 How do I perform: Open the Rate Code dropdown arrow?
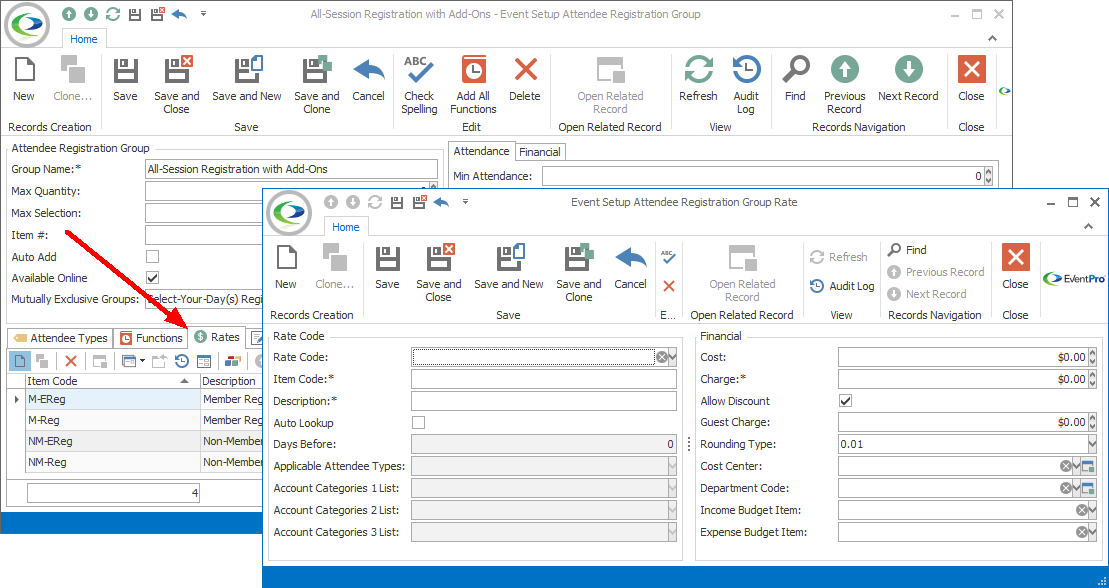[673, 357]
